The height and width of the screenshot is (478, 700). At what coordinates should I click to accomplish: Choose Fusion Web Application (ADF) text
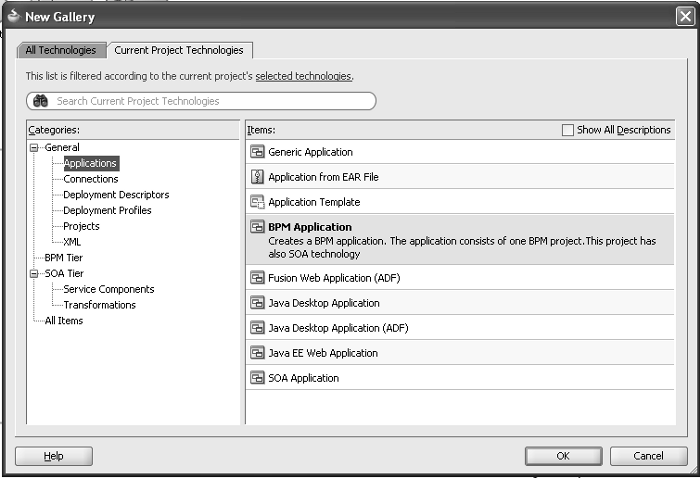tap(334, 278)
